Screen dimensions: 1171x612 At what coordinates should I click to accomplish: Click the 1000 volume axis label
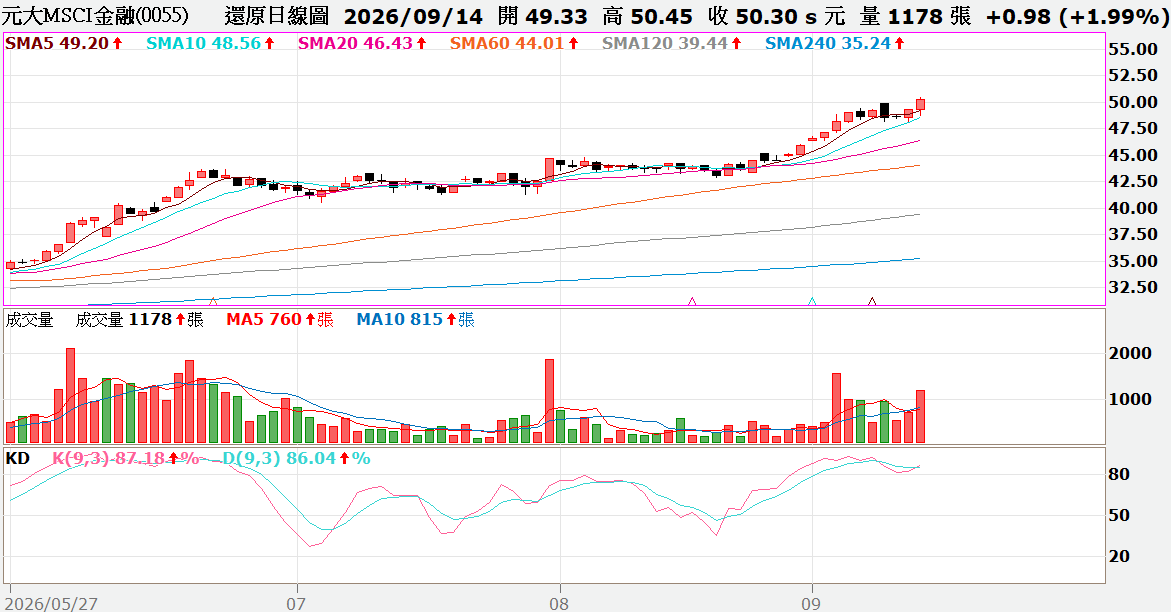1130,399
